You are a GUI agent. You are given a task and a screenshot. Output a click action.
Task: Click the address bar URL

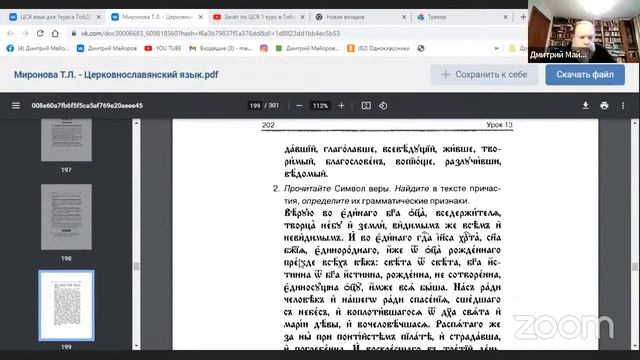(210, 33)
